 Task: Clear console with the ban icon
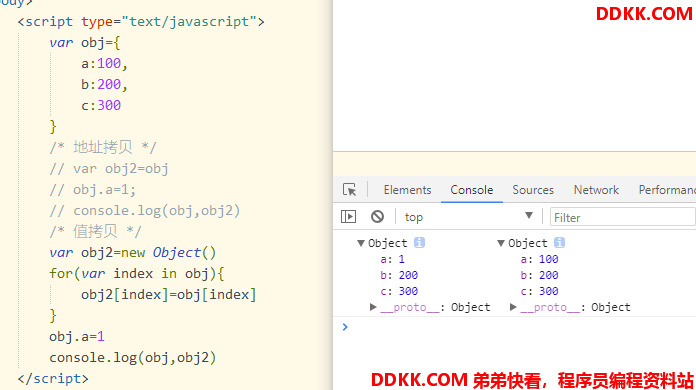pyautogui.click(x=377, y=217)
